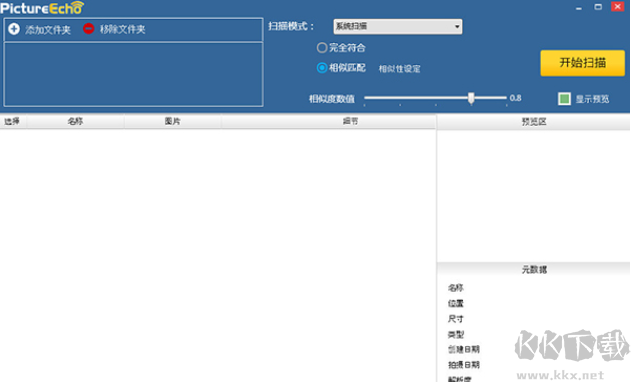Click the 移除文件夹 text label
631x382 pixels.
click(122, 29)
